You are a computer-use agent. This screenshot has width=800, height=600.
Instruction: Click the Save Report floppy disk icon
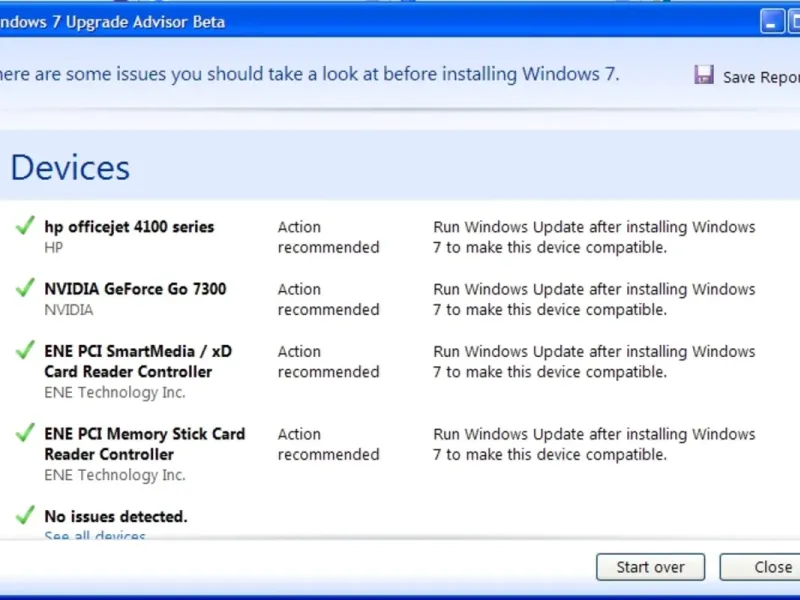coord(704,75)
